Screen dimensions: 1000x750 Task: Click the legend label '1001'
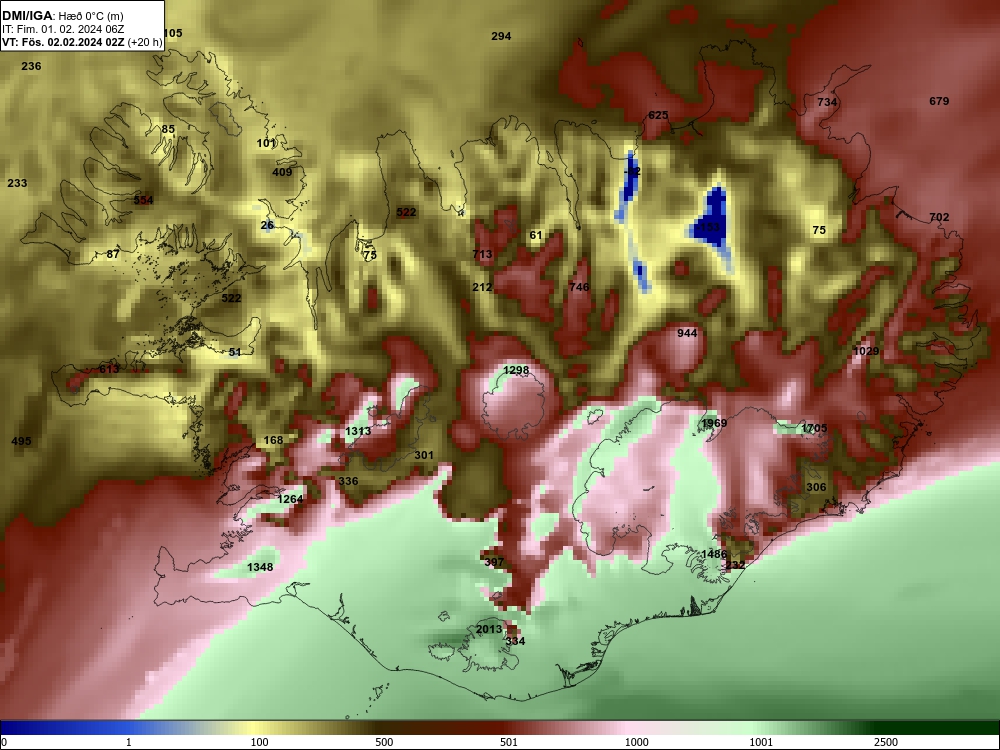tap(761, 742)
